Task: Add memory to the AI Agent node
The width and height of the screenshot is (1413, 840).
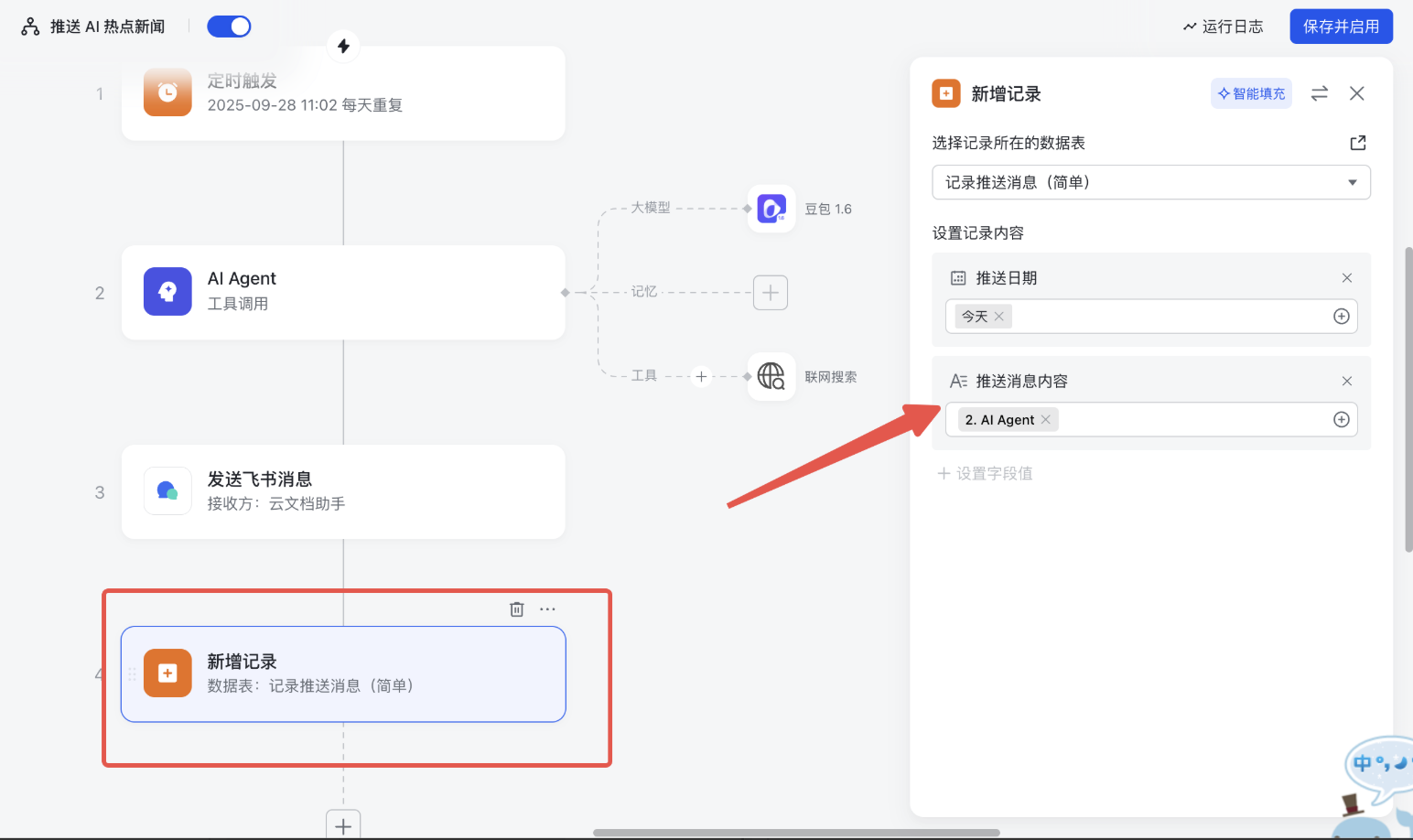Action: click(x=770, y=293)
